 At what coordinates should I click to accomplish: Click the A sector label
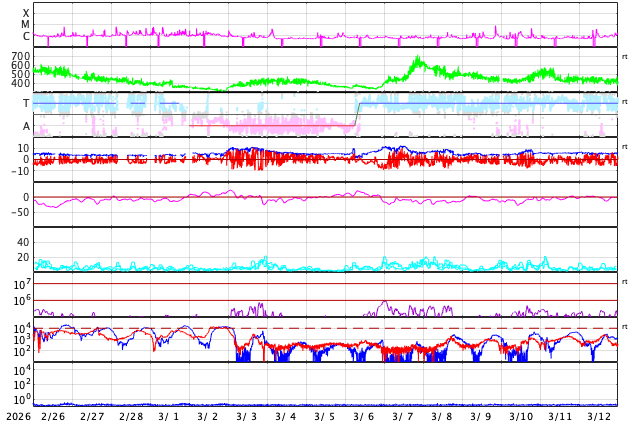[26, 127]
